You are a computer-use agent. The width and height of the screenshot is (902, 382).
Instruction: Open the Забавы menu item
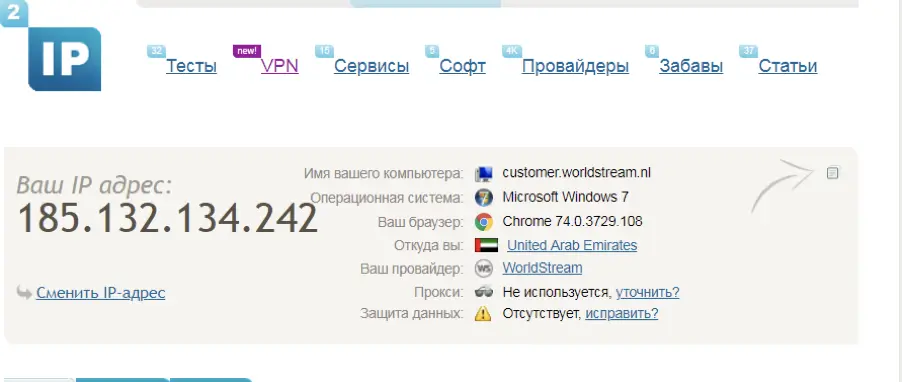[x=691, y=66]
